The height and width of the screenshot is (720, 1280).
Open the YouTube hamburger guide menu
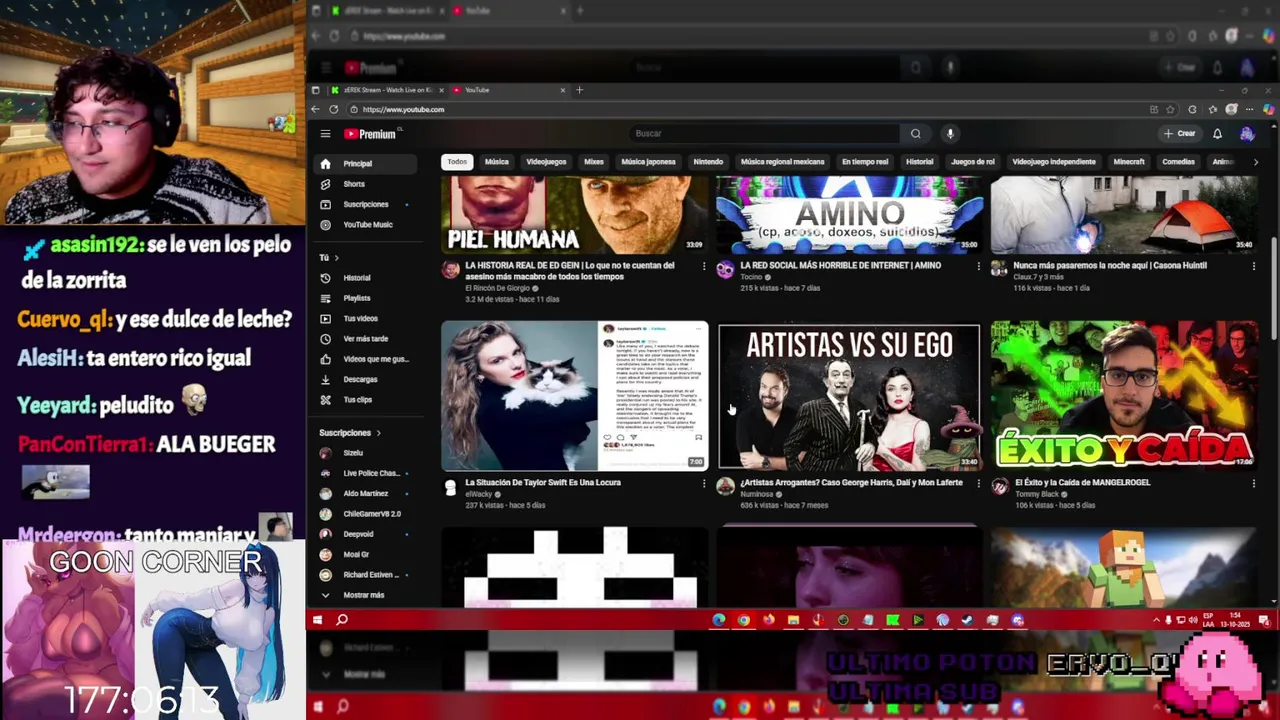coord(325,133)
